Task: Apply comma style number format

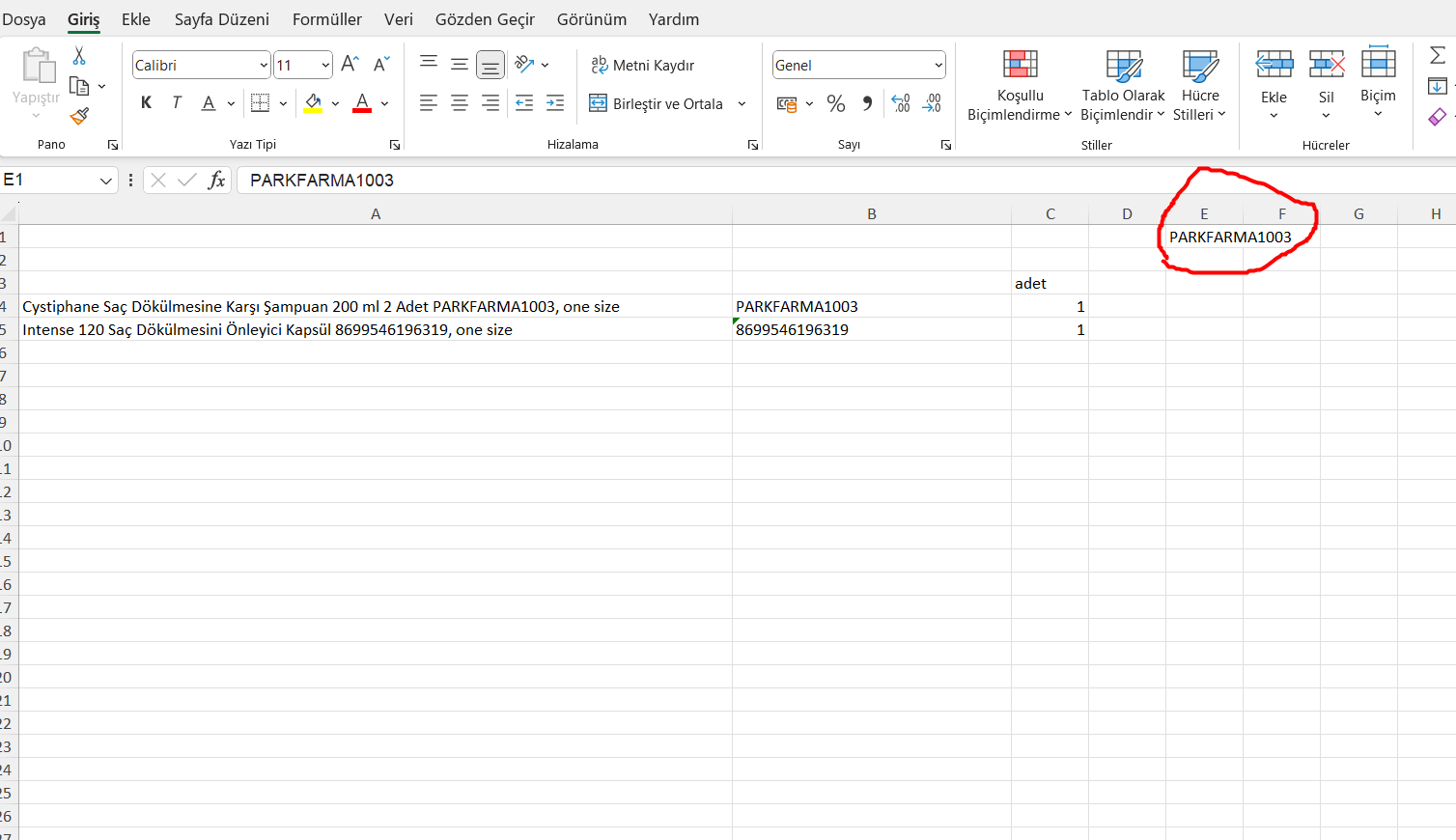Action: point(867,103)
